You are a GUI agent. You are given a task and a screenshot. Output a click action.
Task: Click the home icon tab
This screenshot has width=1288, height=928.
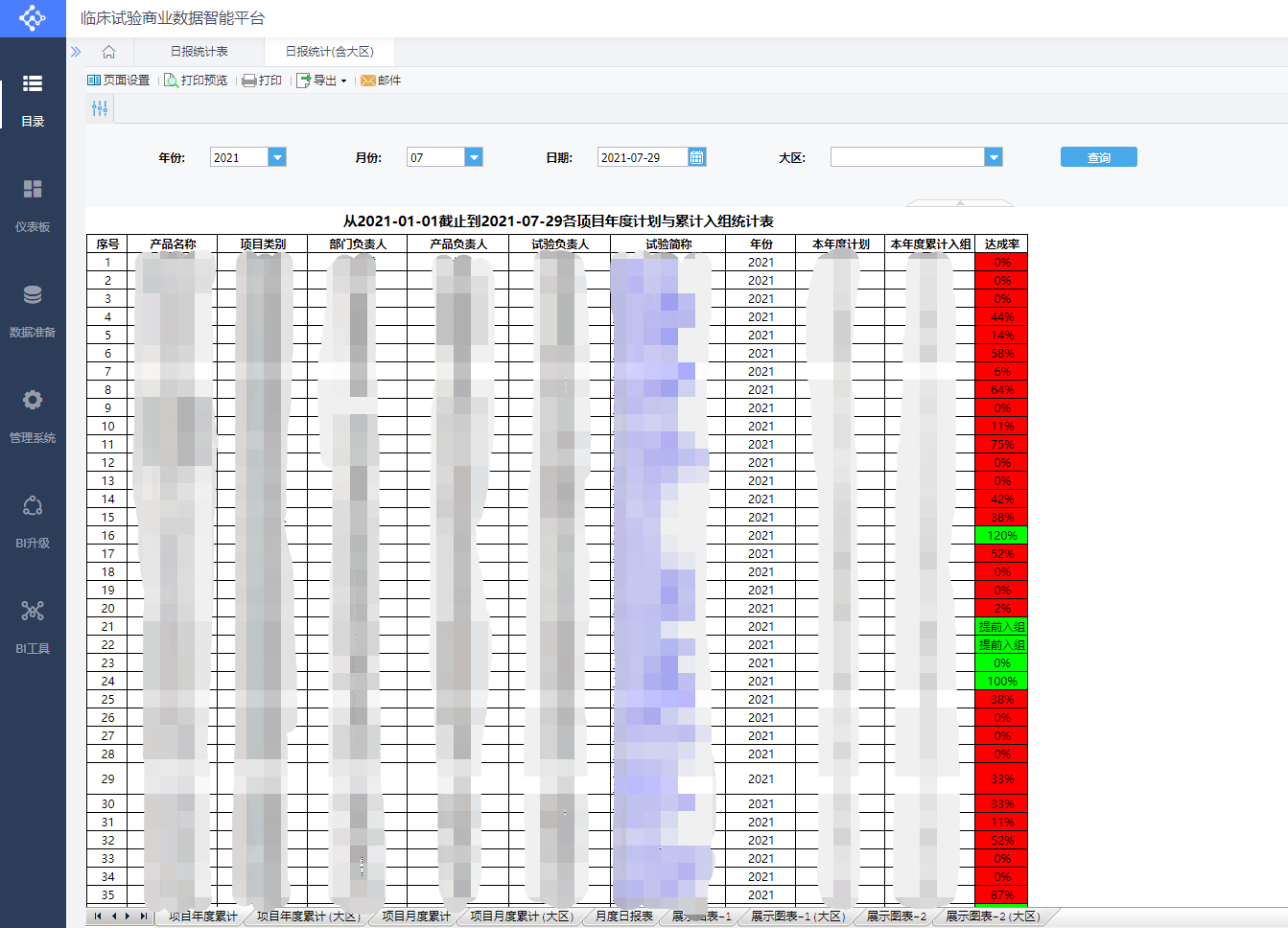(108, 52)
